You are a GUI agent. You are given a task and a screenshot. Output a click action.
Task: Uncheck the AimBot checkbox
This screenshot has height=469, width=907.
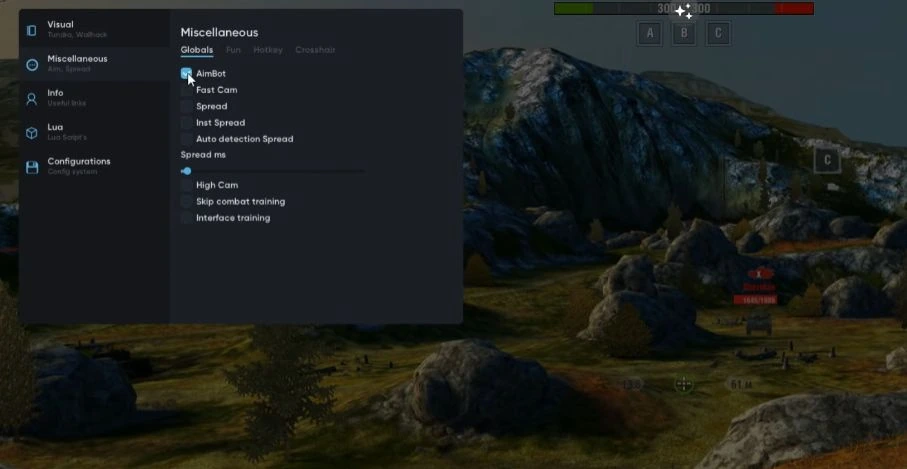186,73
